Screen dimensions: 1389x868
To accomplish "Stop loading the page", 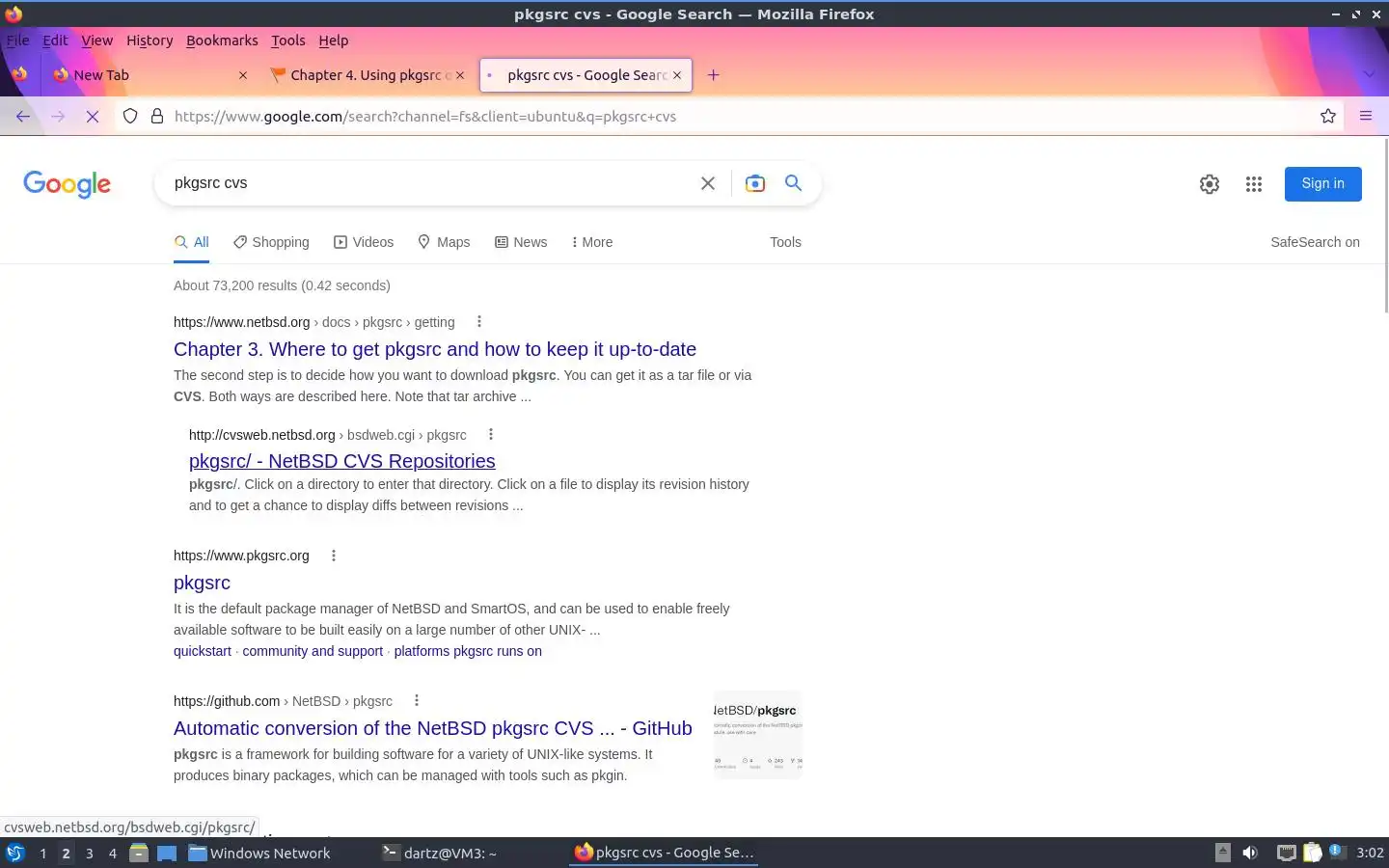I will [x=93, y=116].
